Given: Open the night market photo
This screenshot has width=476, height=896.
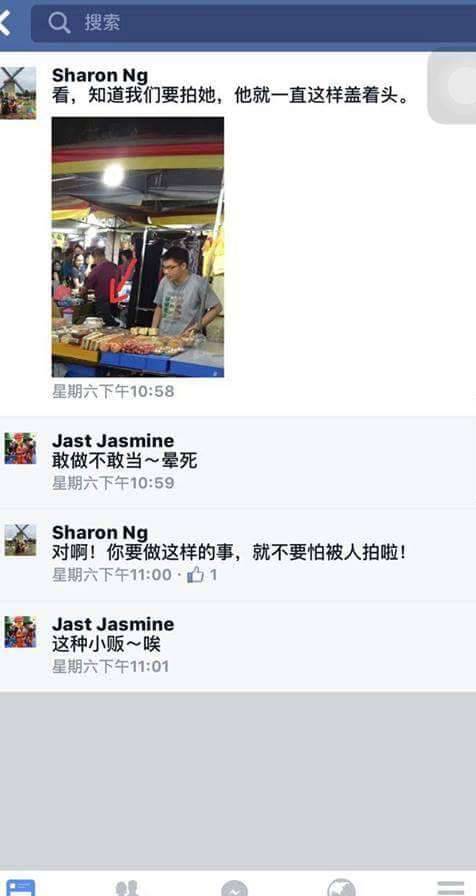Looking at the screenshot, I should [138, 247].
